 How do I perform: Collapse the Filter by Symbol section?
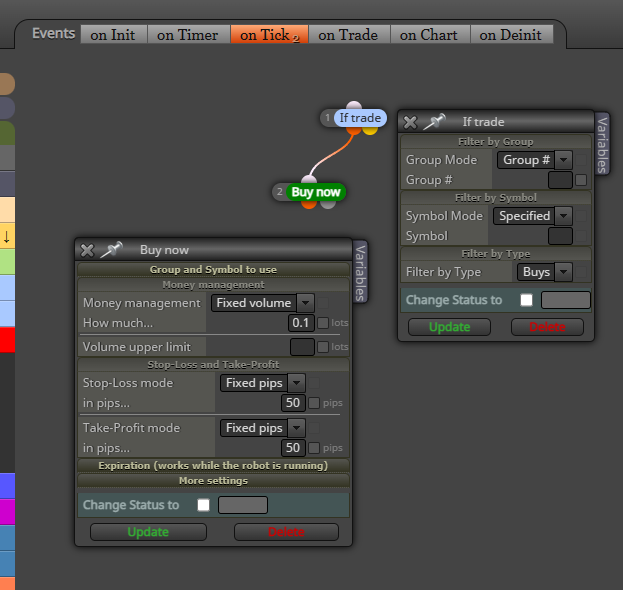point(495,198)
